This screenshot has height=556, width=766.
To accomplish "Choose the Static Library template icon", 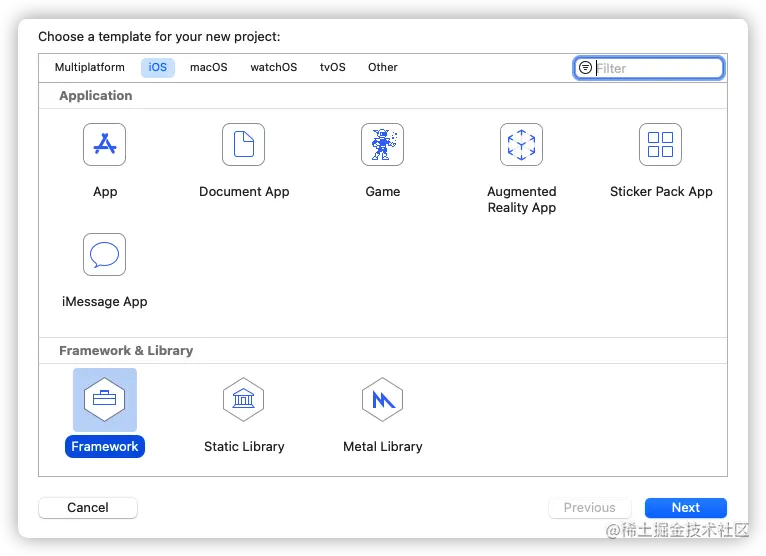I will [x=243, y=400].
